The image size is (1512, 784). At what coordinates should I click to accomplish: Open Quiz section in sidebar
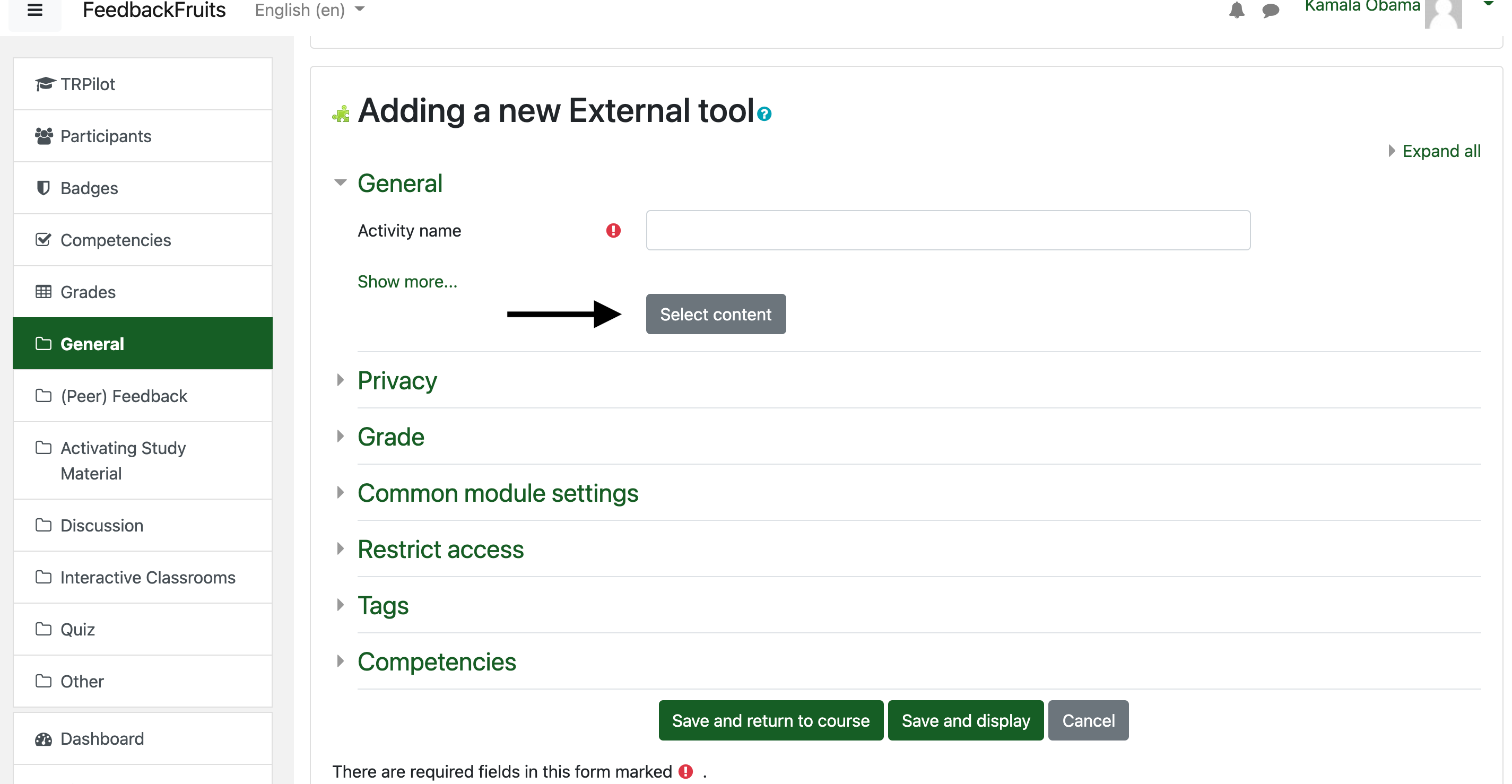[x=77, y=630]
